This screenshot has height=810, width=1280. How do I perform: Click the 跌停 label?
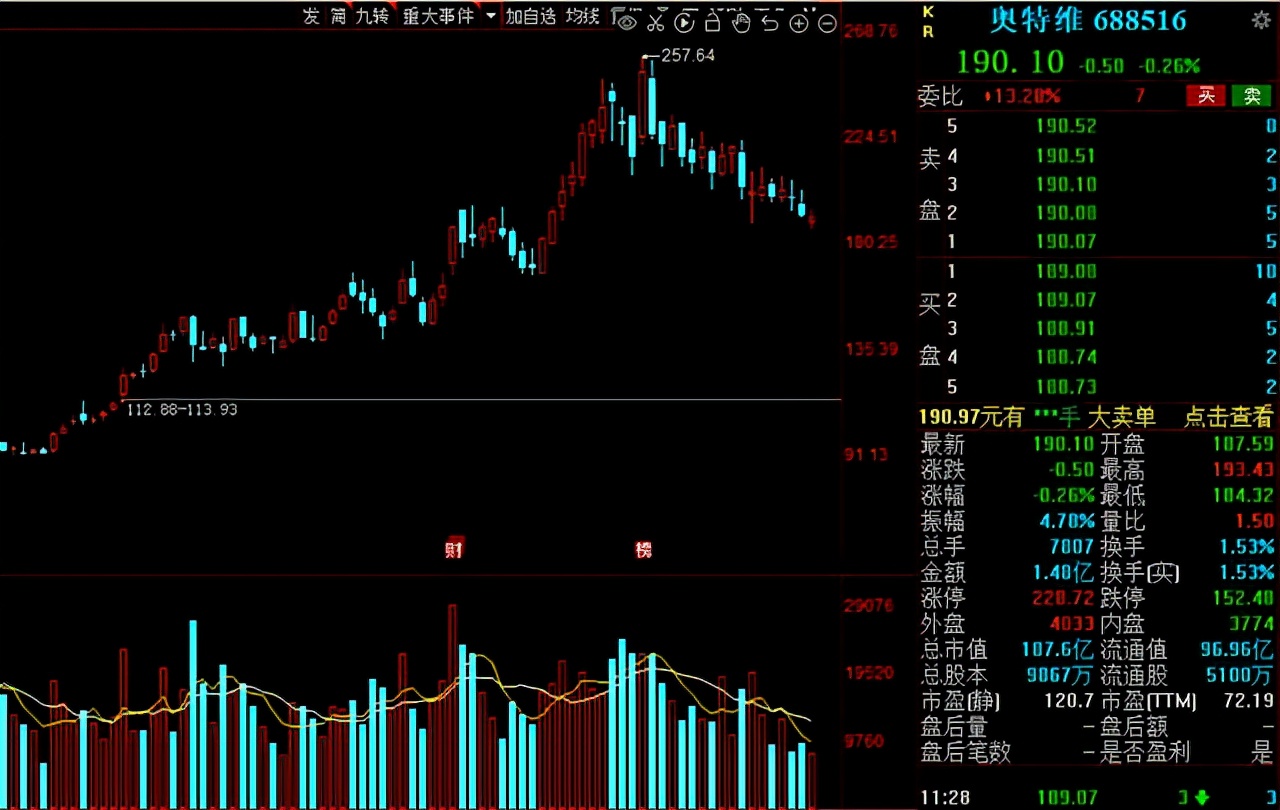[x=1122, y=598]
